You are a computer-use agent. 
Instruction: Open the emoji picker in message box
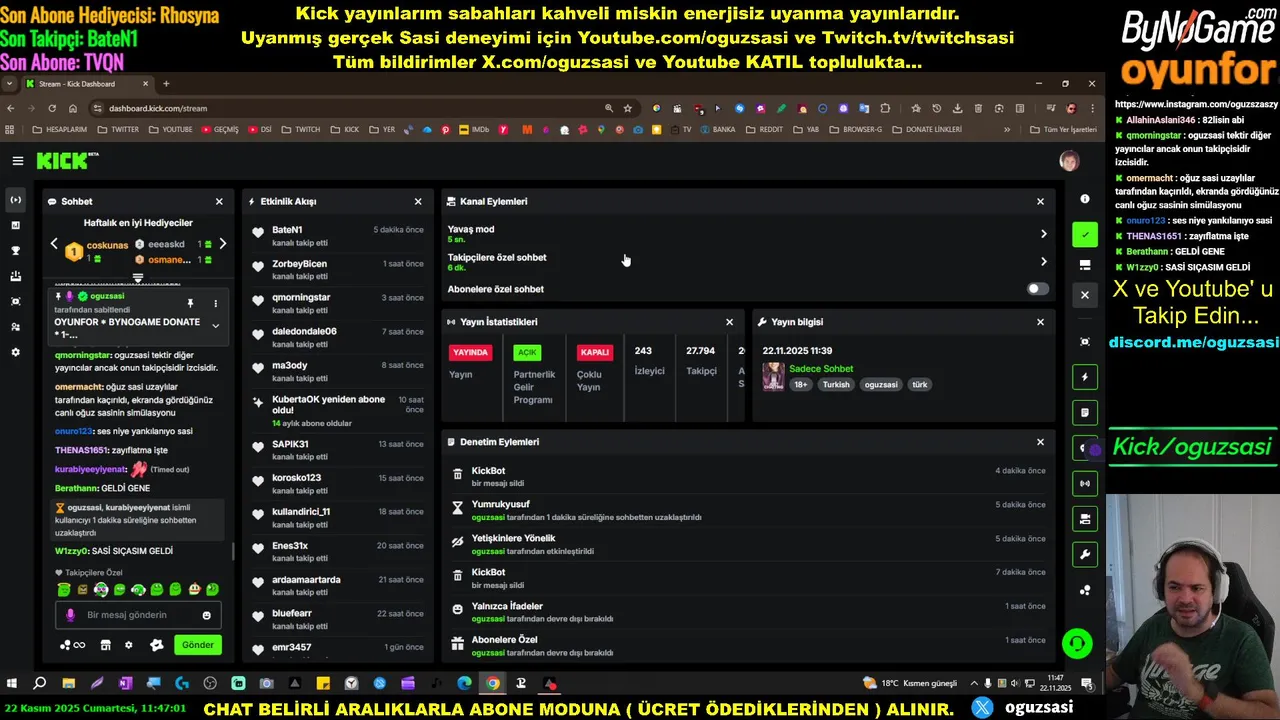(x=207, y=615)
